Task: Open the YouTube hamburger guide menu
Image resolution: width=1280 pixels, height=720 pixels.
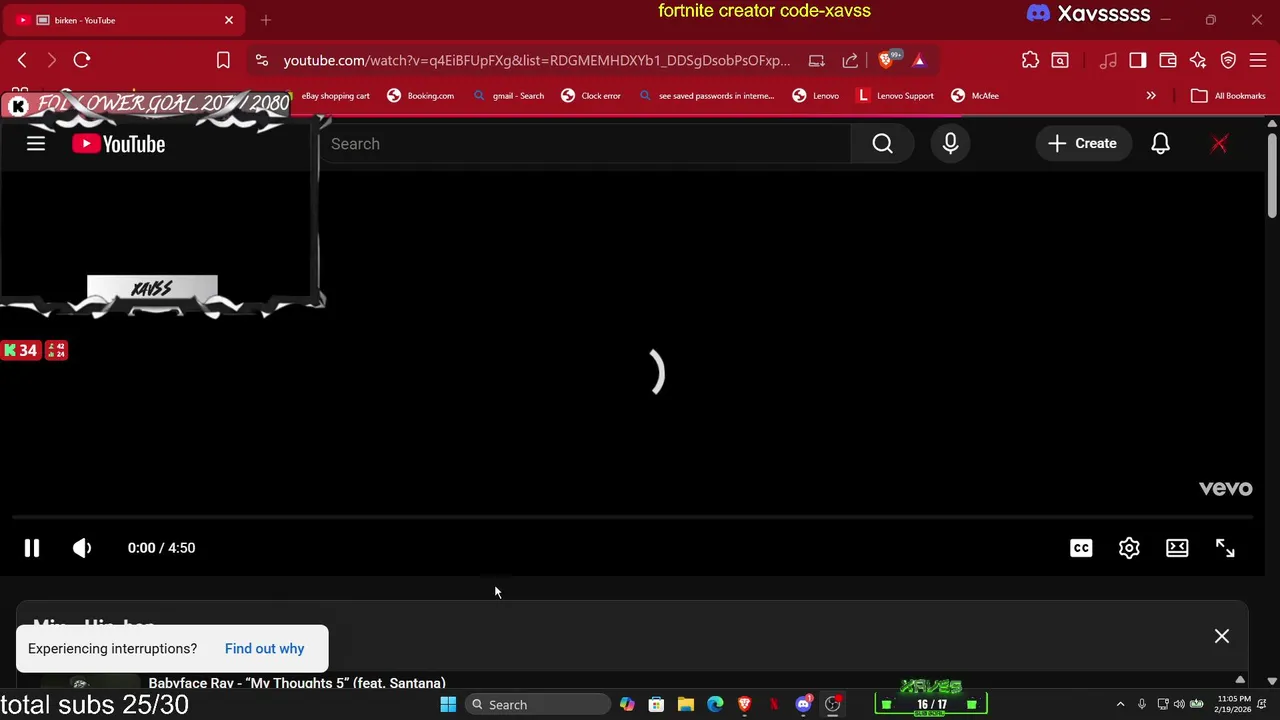Action: coord(36,144)
